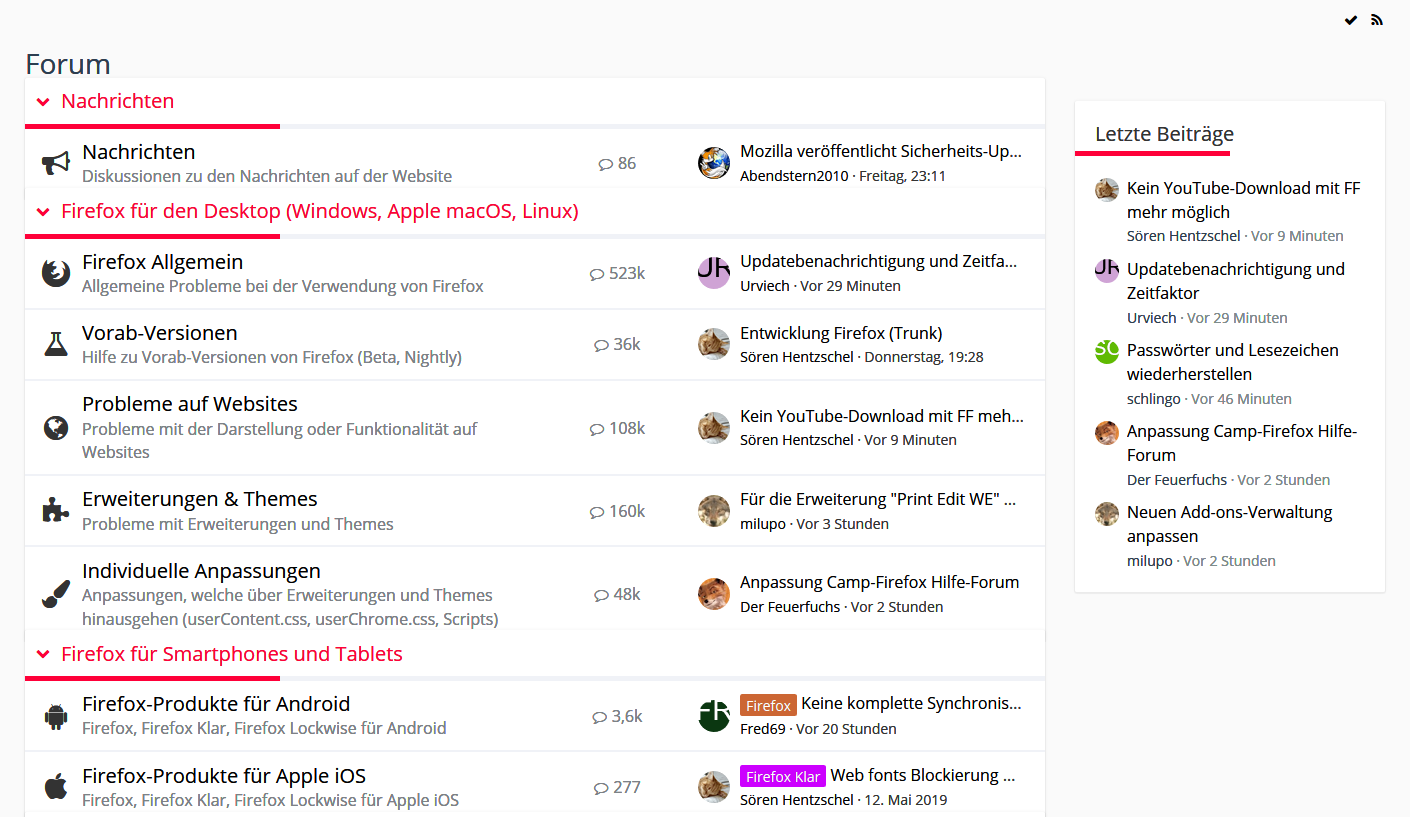The width and height of the screenshot is (1410, 817).
Task: Open Firefox-Produkte für Apple iOS forum
Action: 224,776
